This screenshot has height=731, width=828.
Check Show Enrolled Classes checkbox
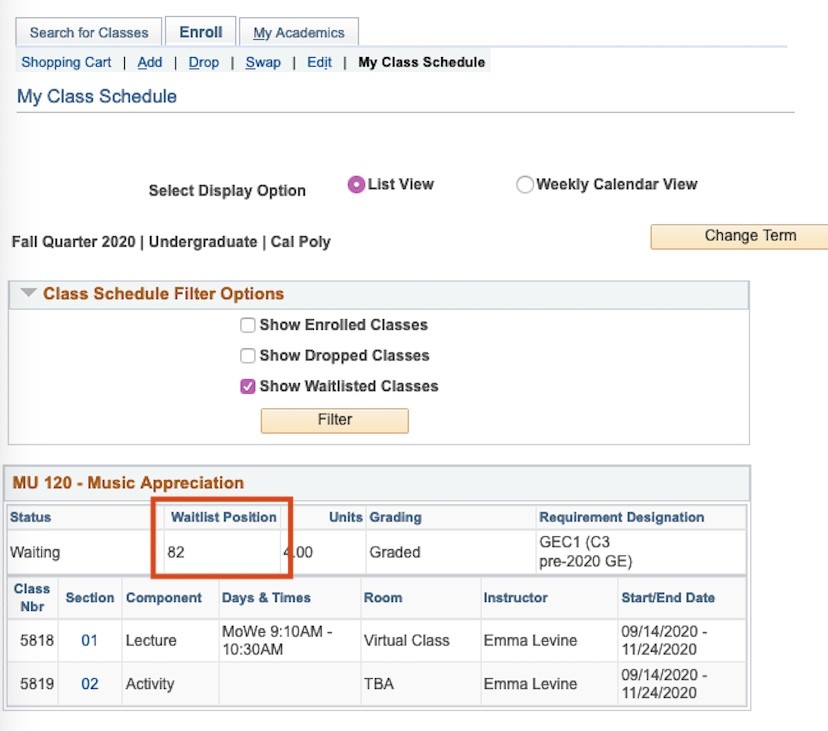click(248, 325)
